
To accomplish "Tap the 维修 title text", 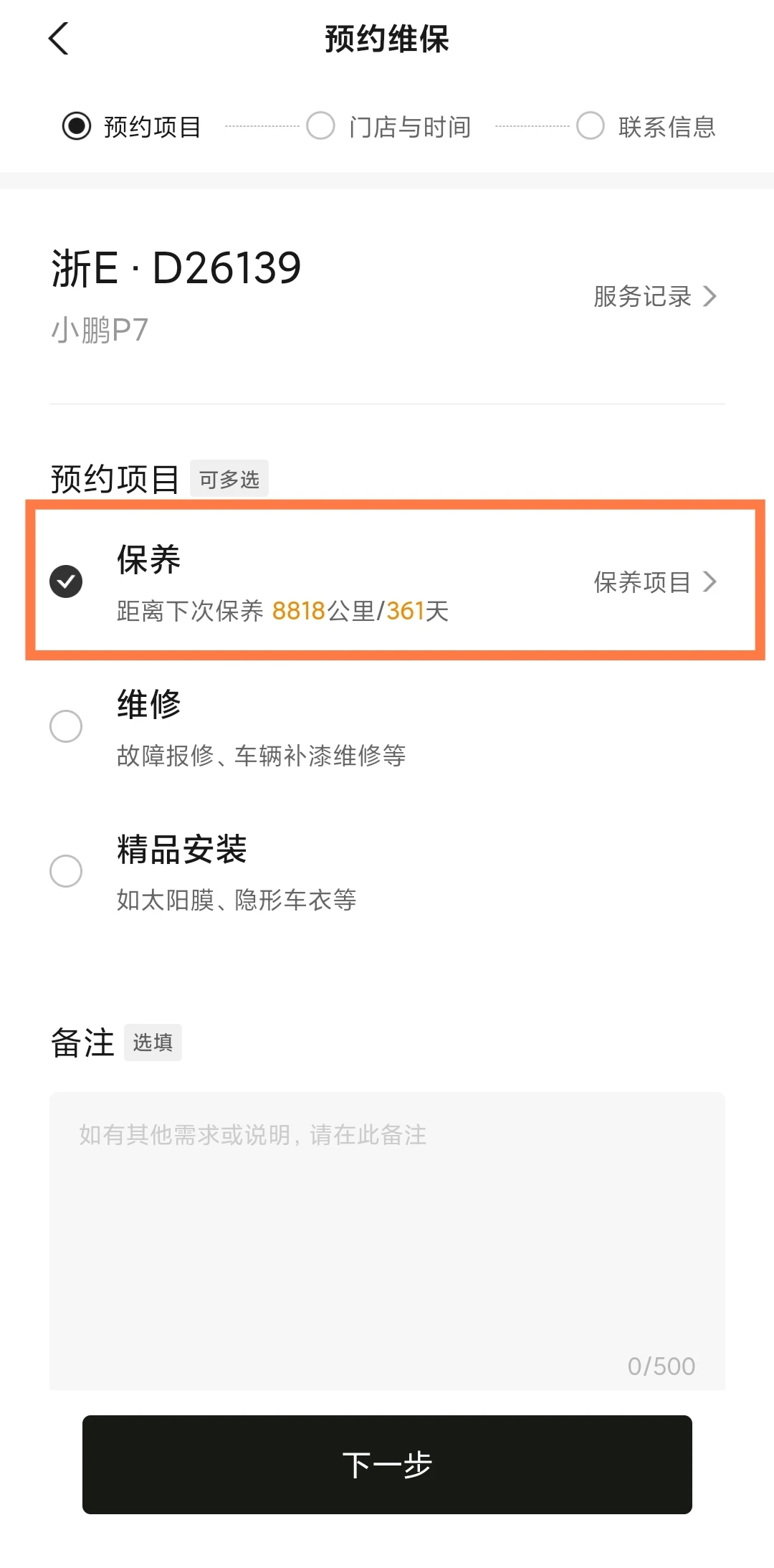I will tap(149, 704).
